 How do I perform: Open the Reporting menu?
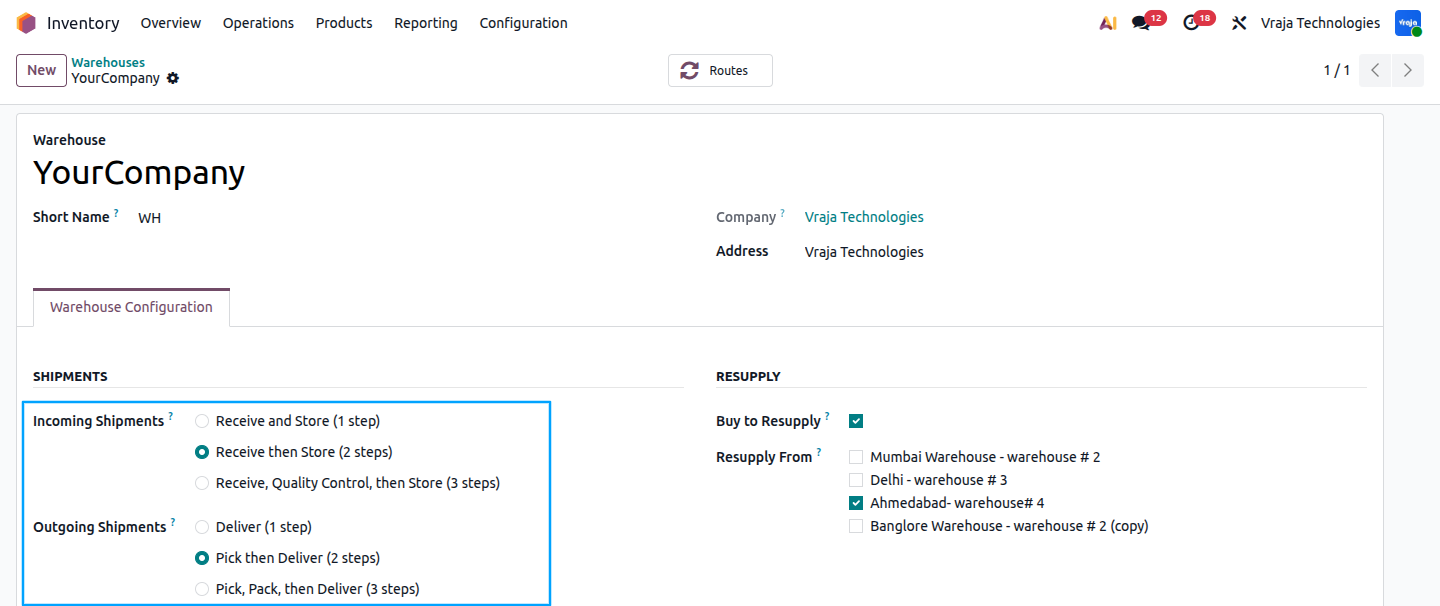click(426, 23)
